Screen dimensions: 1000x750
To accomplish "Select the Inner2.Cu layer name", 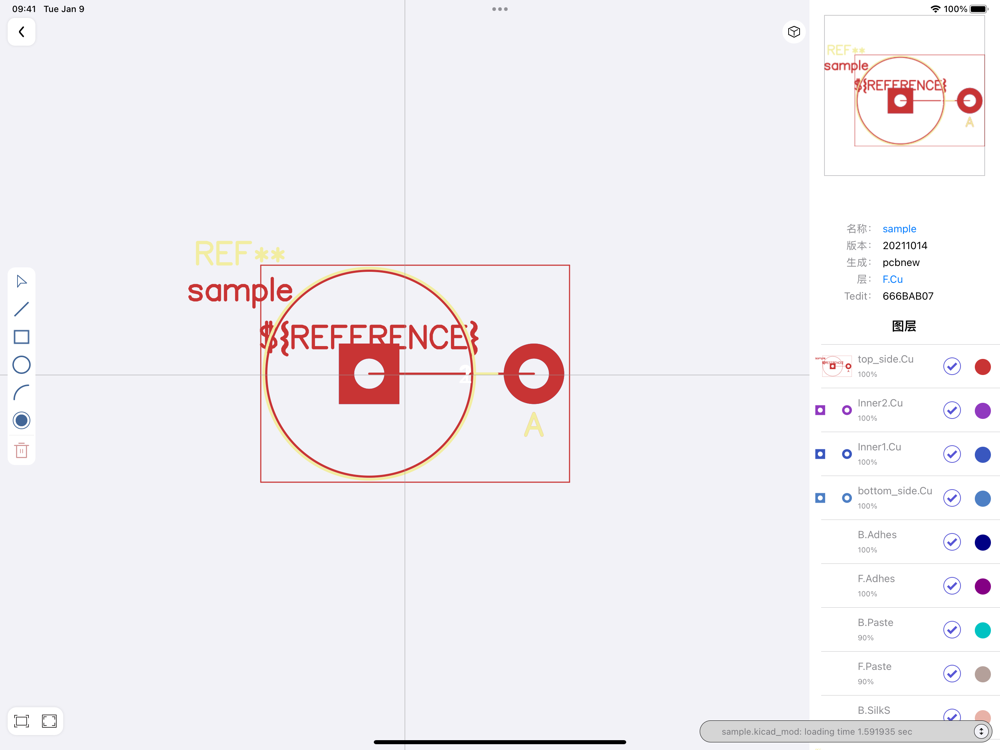I will click(x=880, y=403).
